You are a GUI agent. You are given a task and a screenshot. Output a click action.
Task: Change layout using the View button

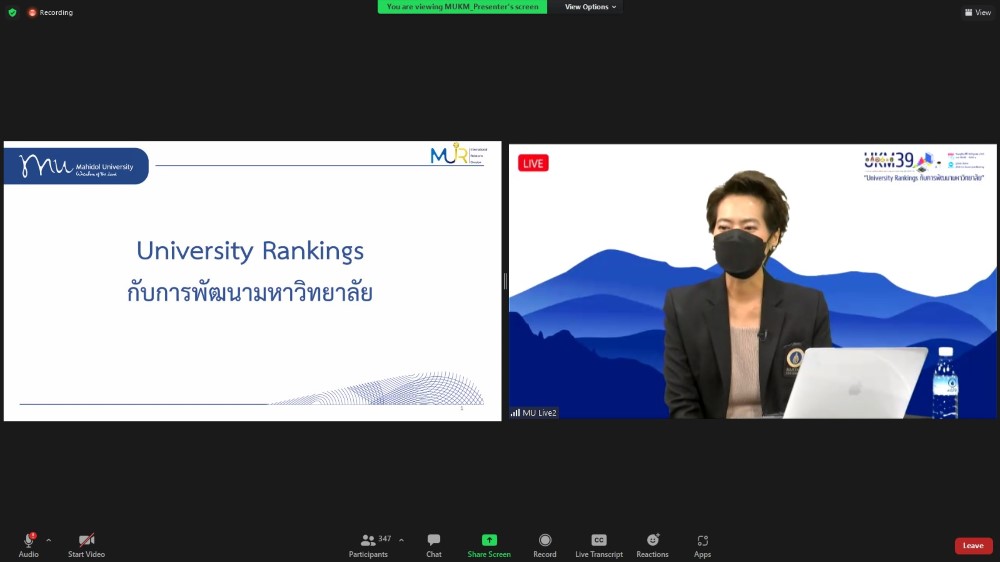pyautogui.click(x=977, y=12)
